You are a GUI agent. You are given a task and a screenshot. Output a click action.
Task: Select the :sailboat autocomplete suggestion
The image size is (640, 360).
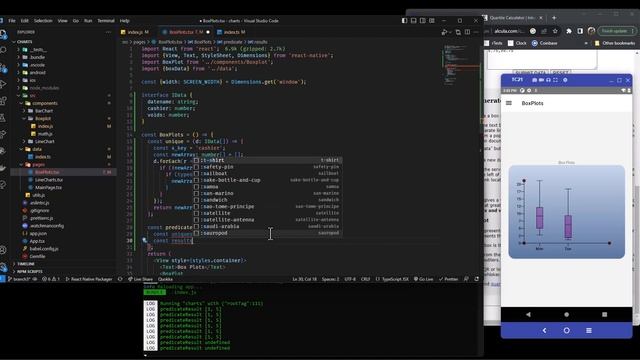pos(267,173)
